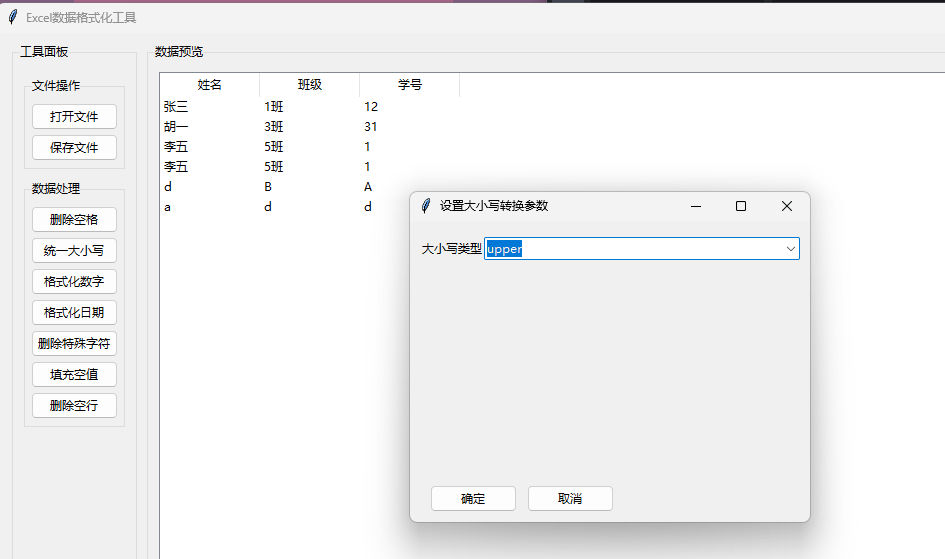Click the 删除空行 button
The height and width of the screenshot is (559, 945).
coord(74,405)
